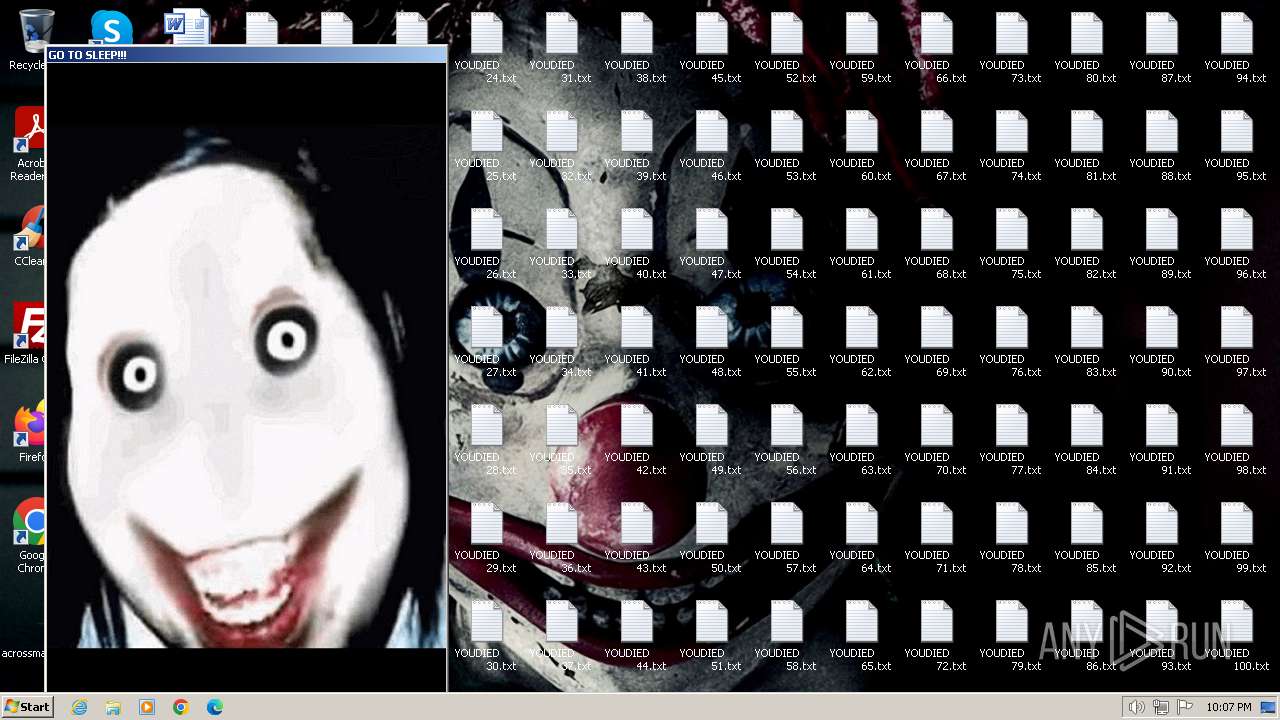Open Windows Explorer from the taskbar
This screenshot has width=1280, height=720.
pos(113,707)
